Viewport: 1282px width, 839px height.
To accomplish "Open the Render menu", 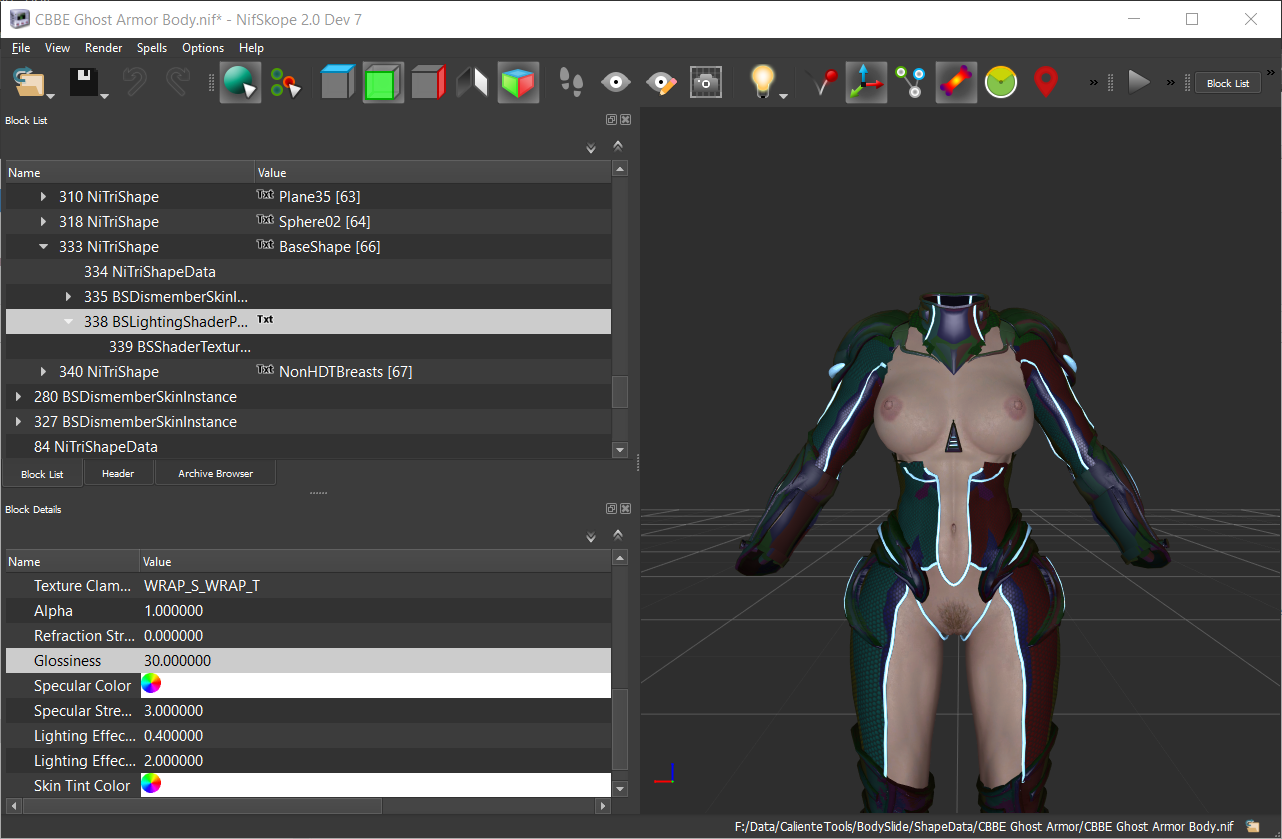I will coord(104,48).
